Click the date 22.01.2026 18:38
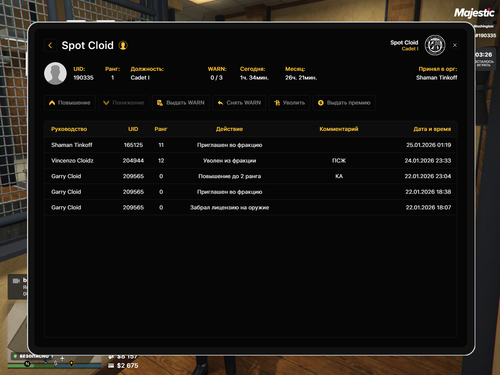This screenshot has height=375, width=500. coord(428,192)
